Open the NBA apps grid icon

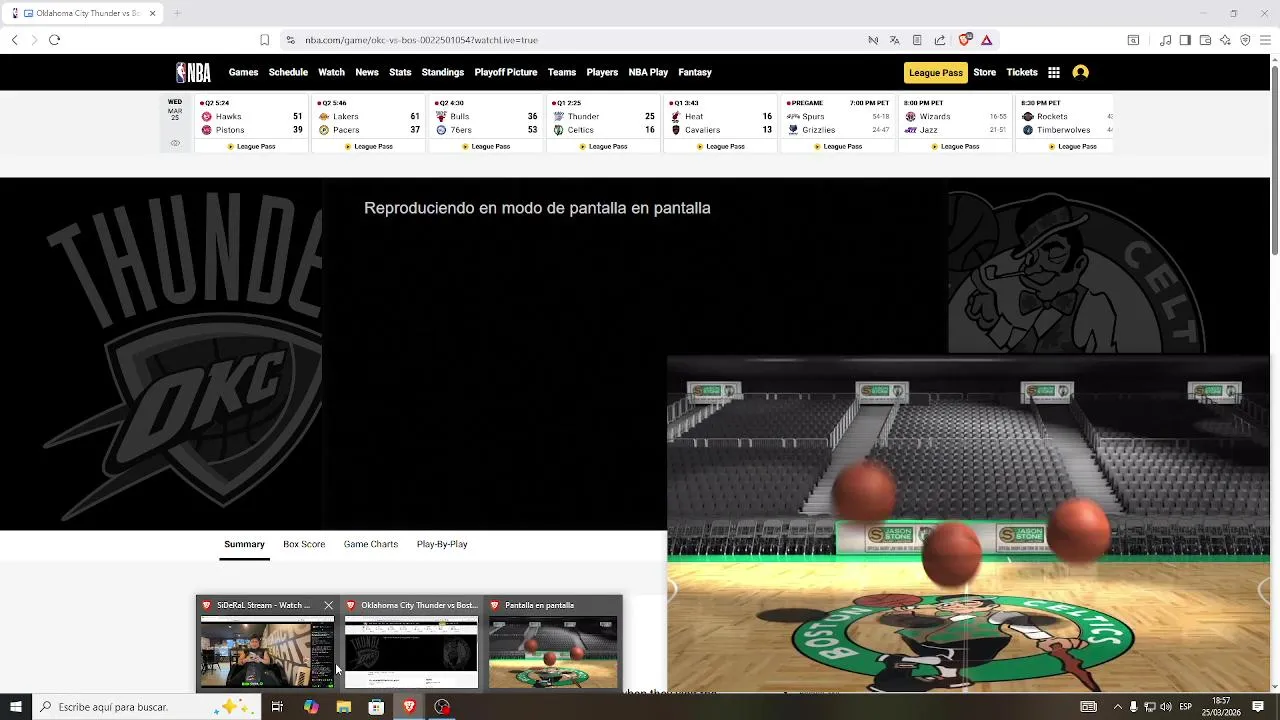[x=1054, y=72]
